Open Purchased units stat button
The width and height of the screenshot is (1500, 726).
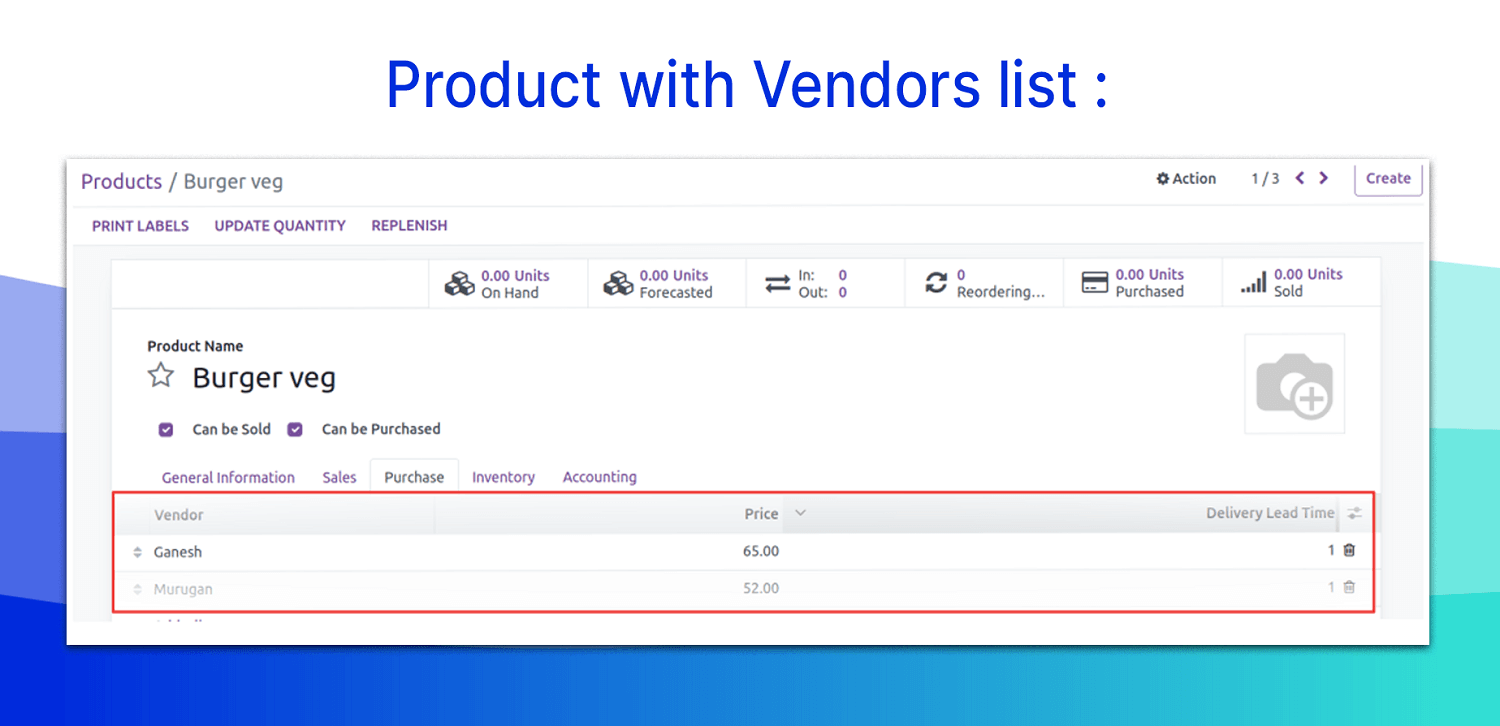pyautogui.click(x=1142, y=283)
